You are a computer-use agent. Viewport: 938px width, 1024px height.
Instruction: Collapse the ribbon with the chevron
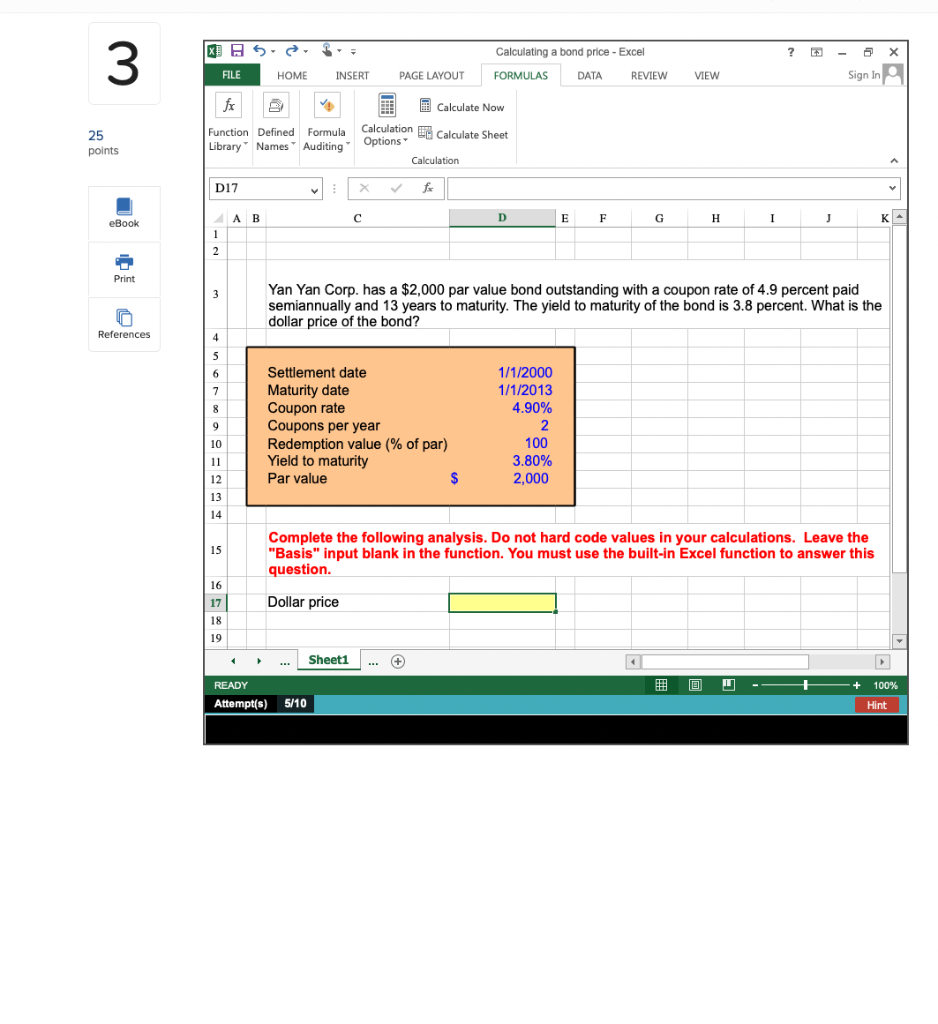[893, 160]
